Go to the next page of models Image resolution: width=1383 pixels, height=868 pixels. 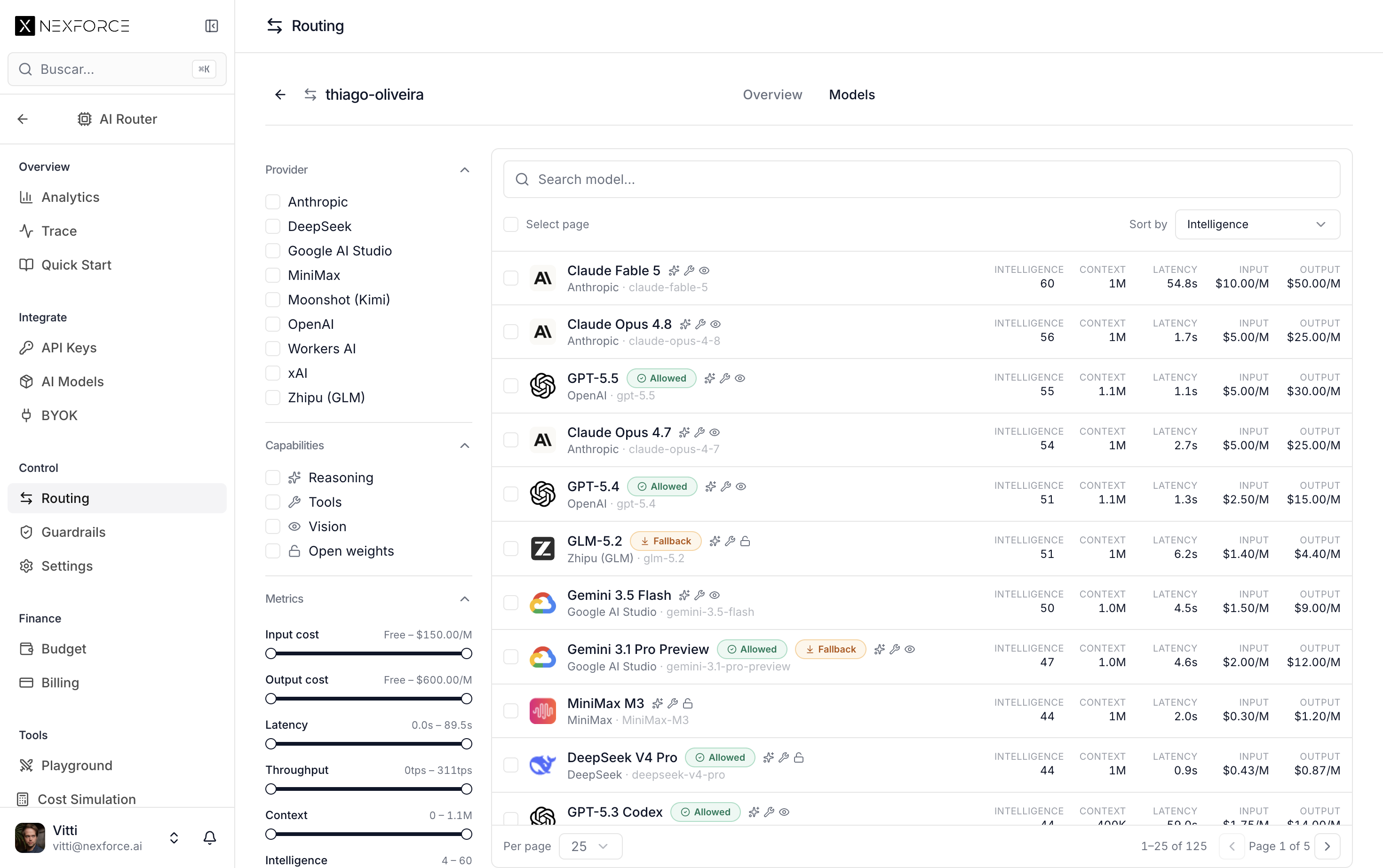[x=1327, y=846]
